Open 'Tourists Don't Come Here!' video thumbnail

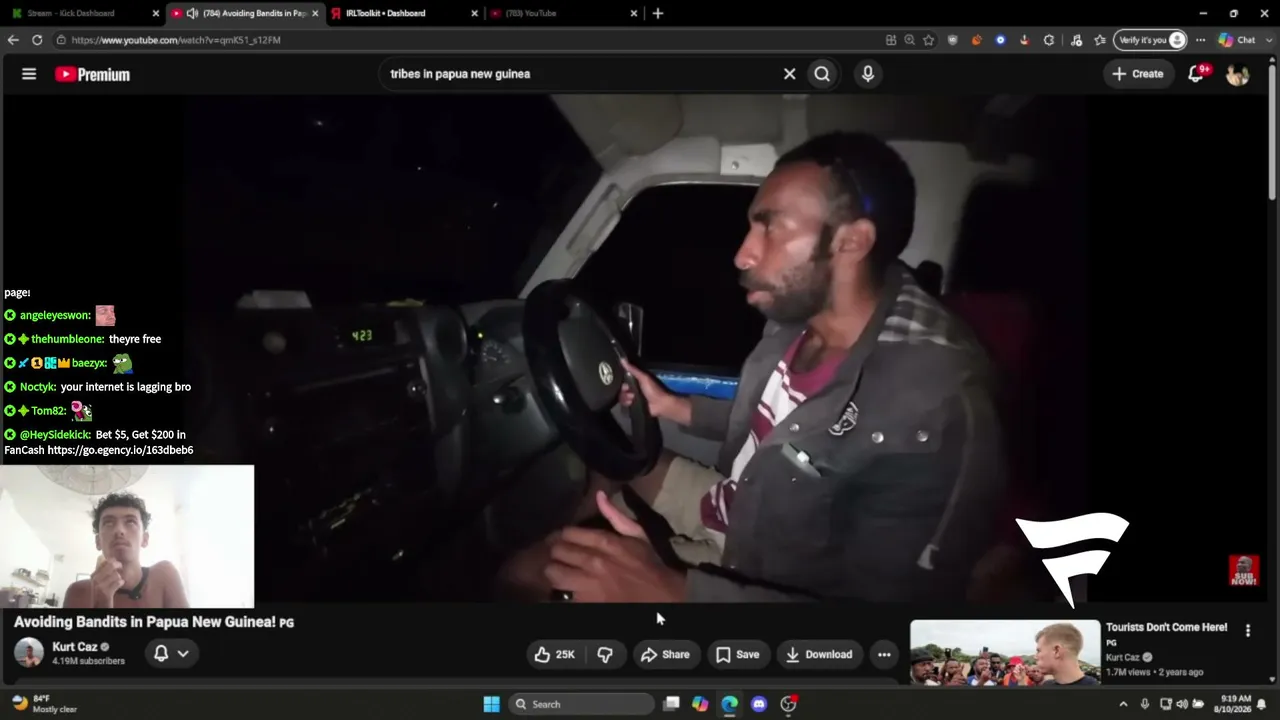1005,653
